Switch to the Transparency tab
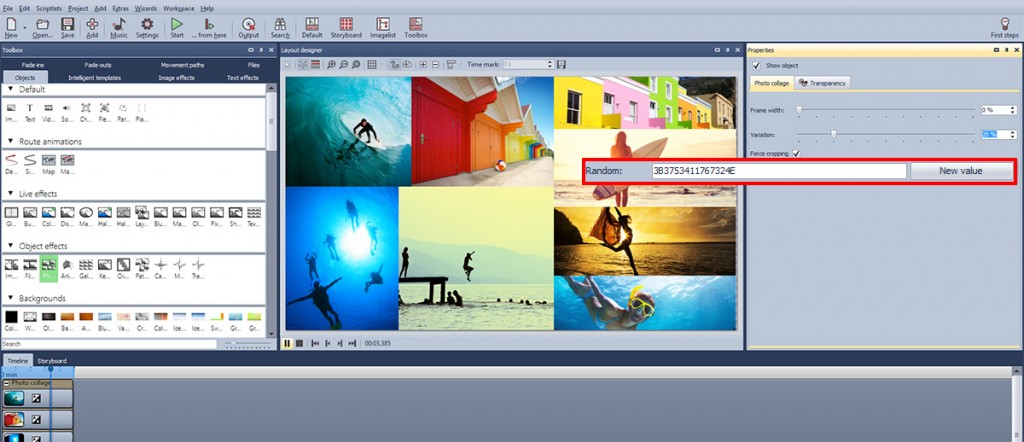Screen dimensions: 1024x442 [x=823, y=83]
